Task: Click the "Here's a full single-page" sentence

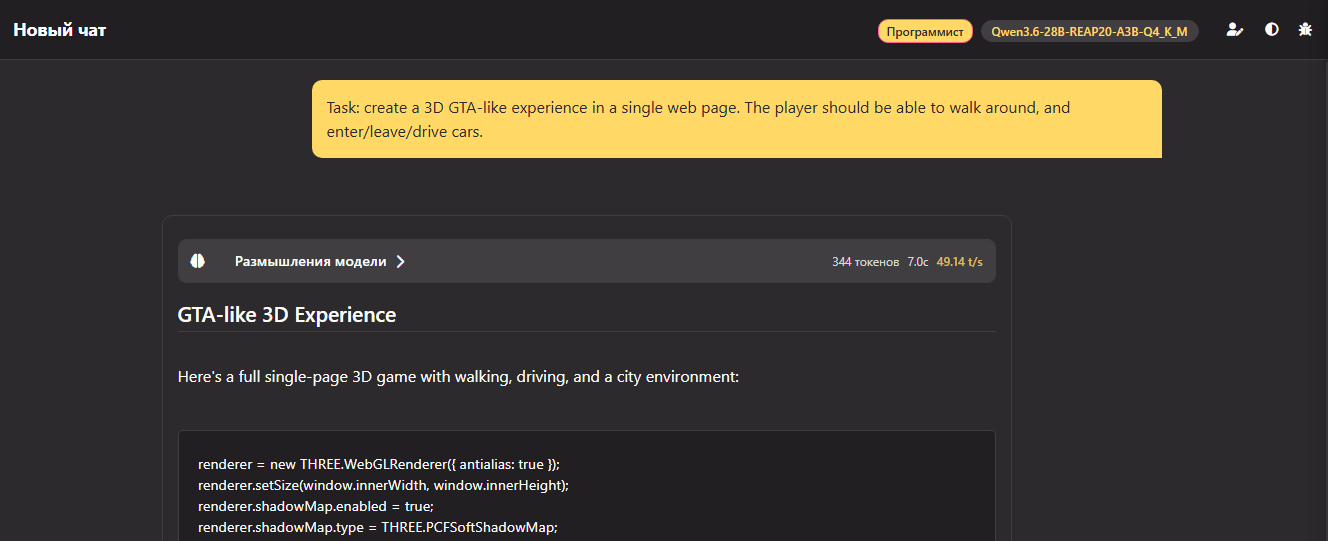Action: coord(458,378)
